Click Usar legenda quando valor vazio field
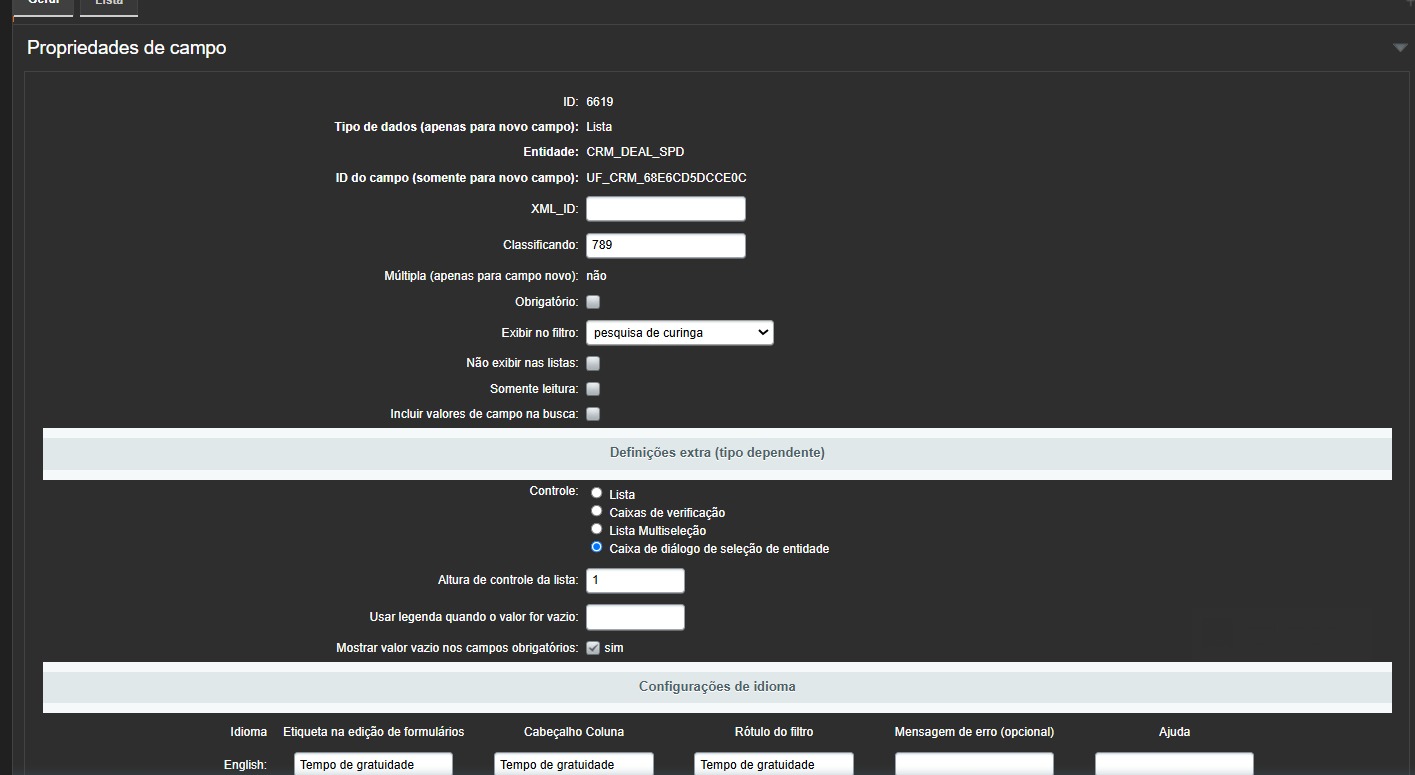Screen dimensions: 1415x775 pos(635,617)
